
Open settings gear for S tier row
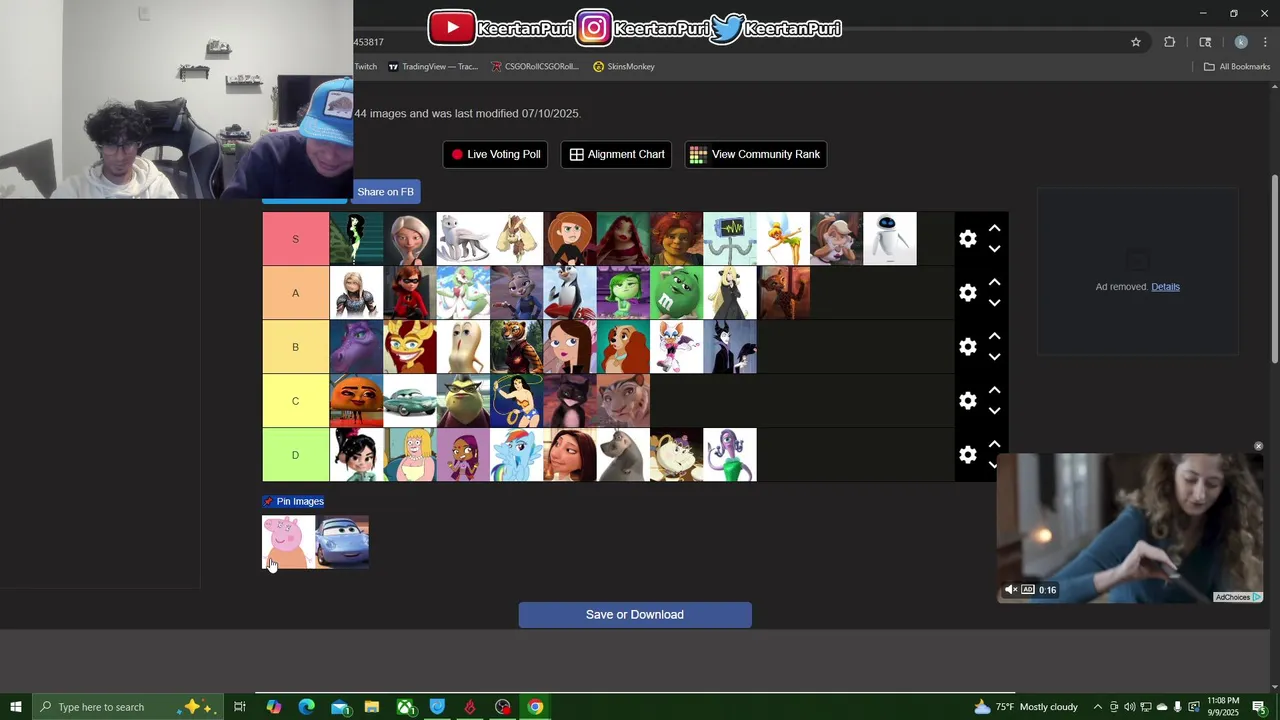click(x=967, y=239)
